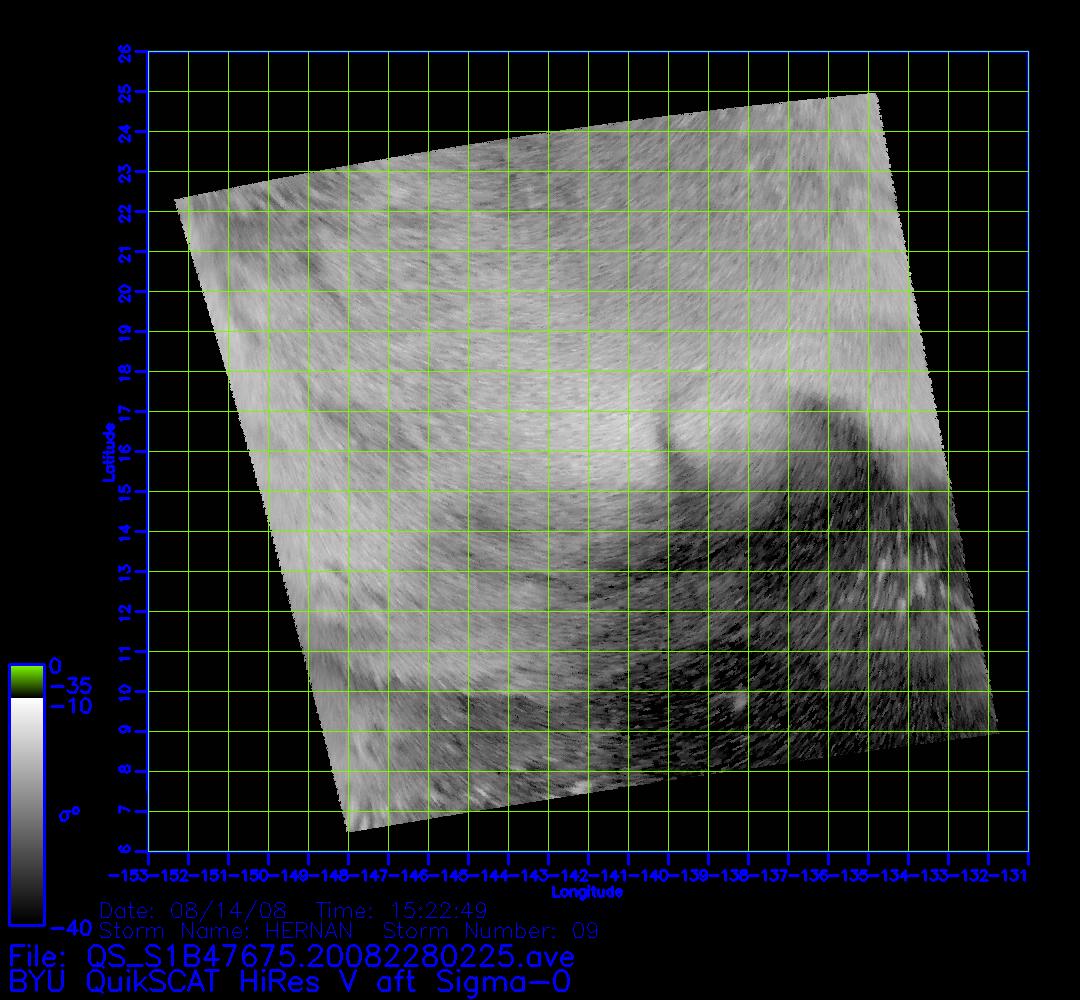Click the green section of the color bar

[x=26, y=681]
